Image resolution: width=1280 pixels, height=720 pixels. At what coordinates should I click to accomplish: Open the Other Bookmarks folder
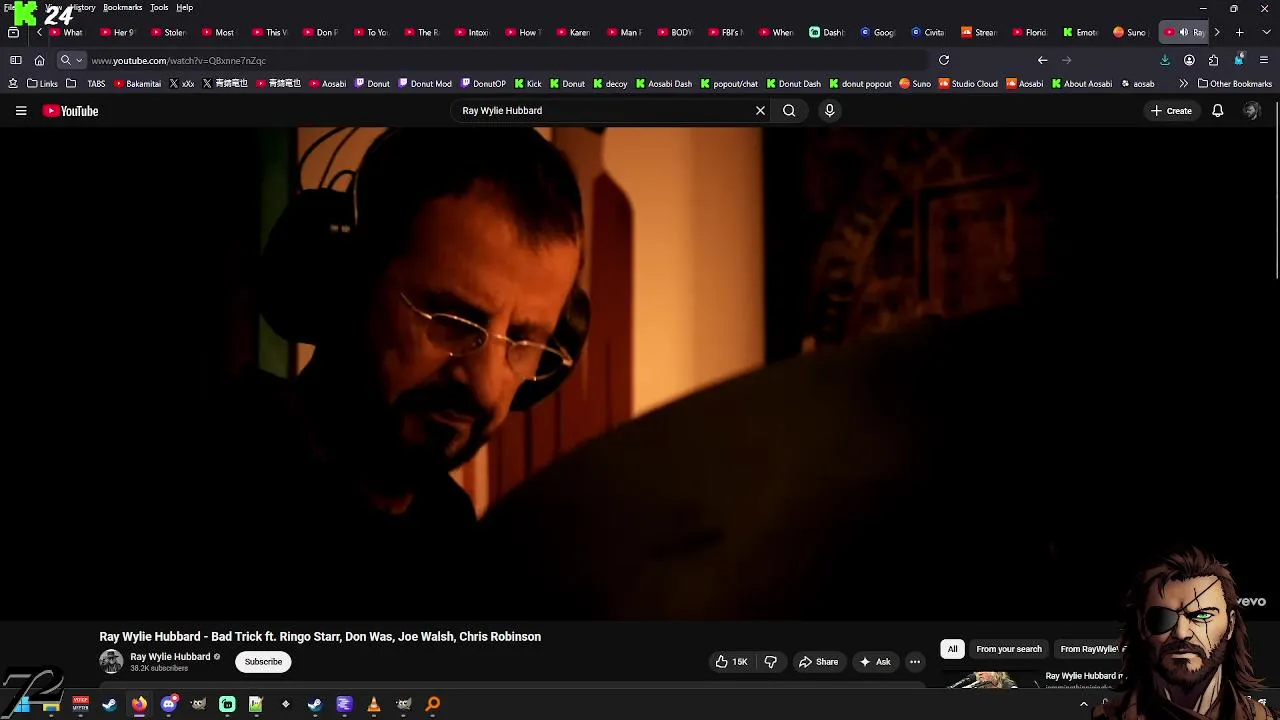[1235, 84]
